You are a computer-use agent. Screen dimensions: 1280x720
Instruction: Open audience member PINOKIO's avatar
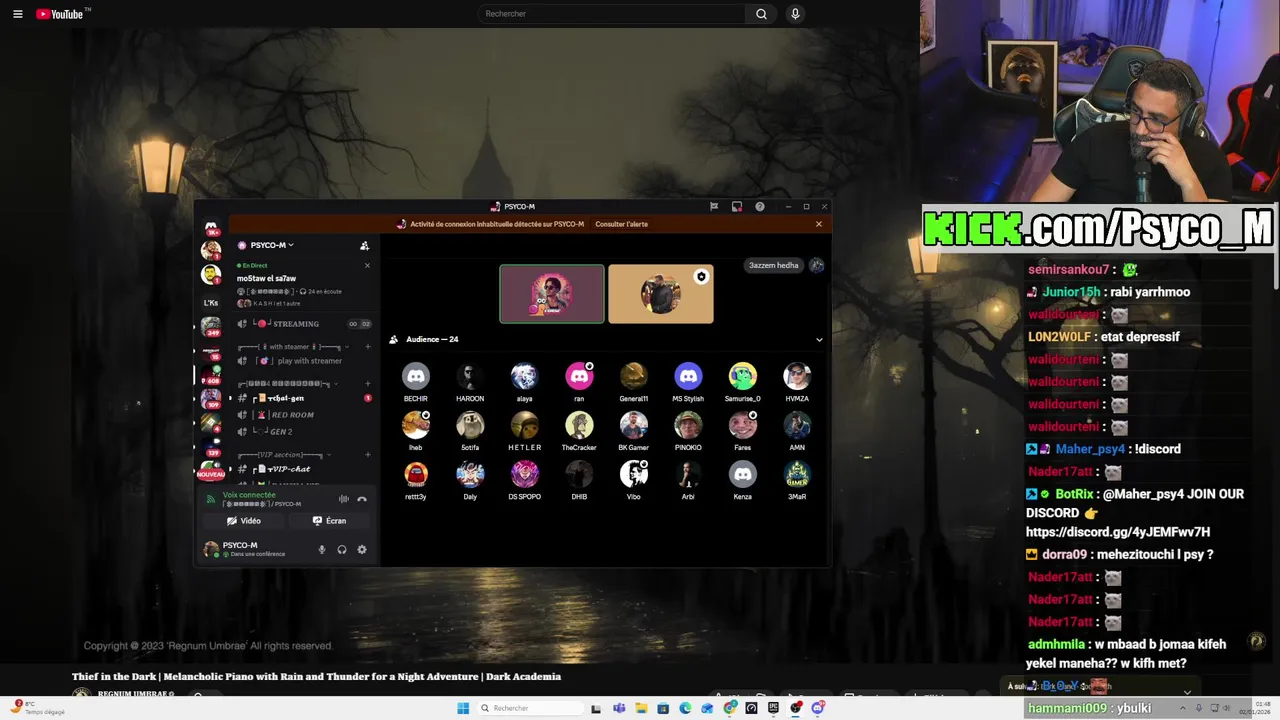tap(688, 425)
